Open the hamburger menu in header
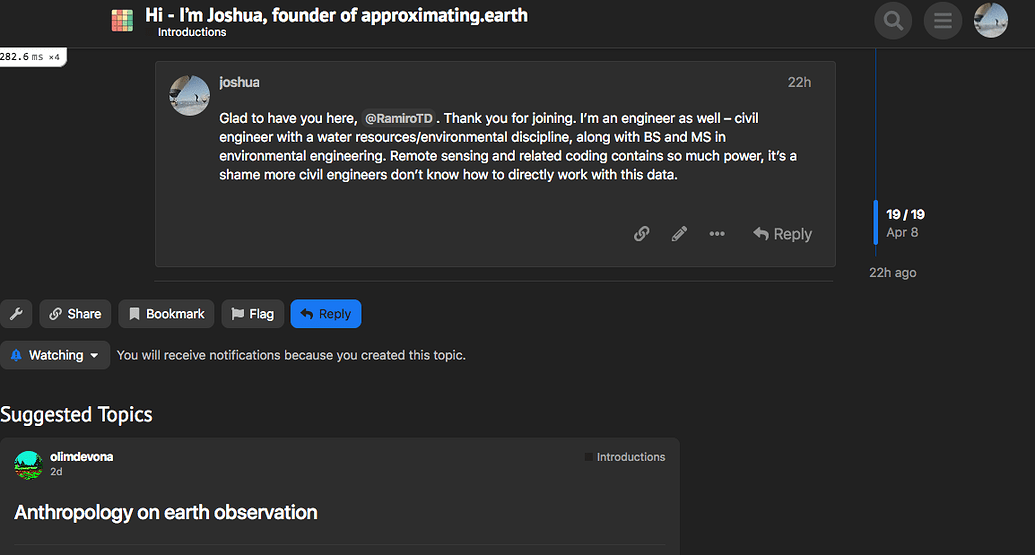The height and width of the screenshot is (555, 1035). point(942,20)
